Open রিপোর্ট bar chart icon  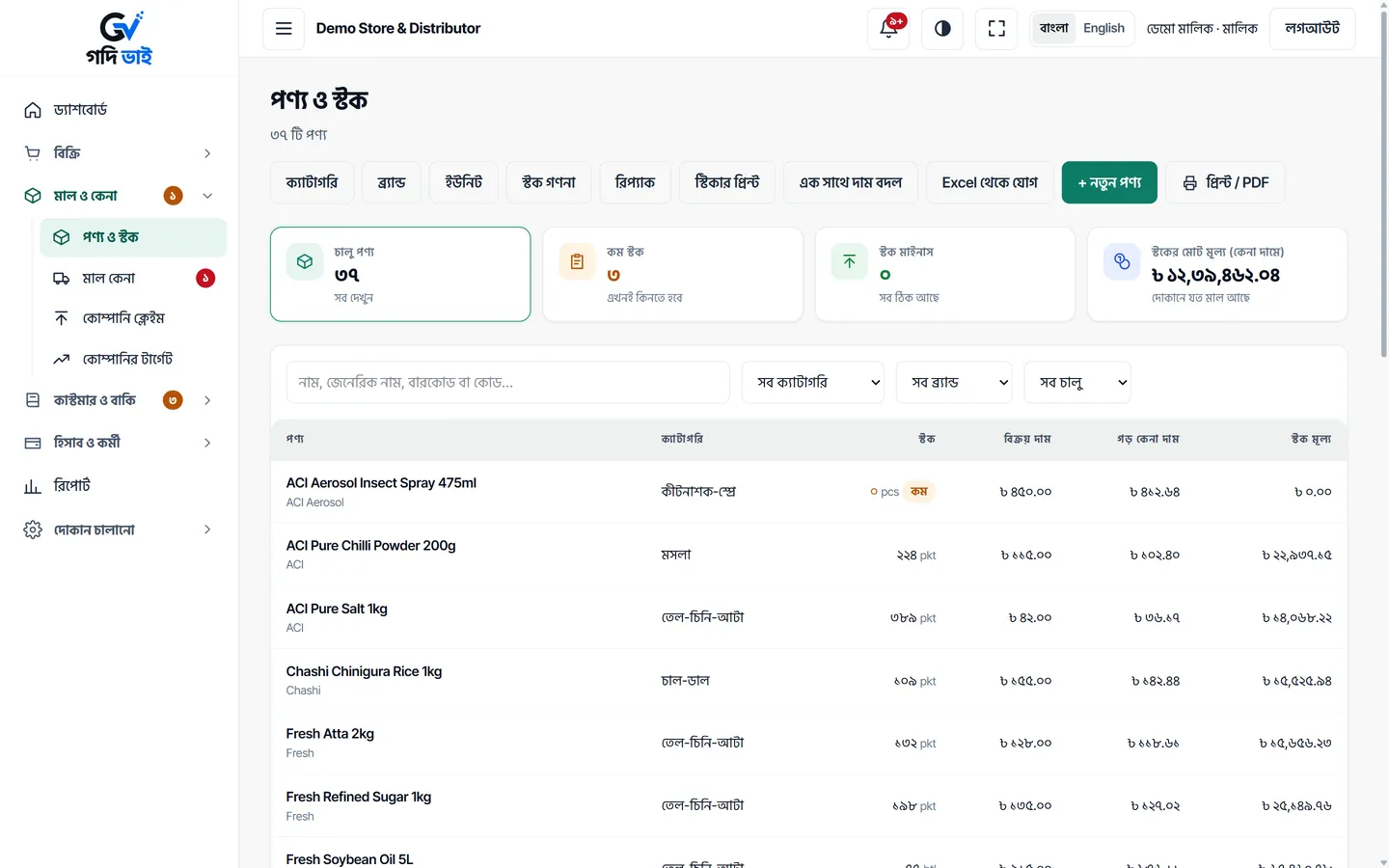[x=33, y=486]
